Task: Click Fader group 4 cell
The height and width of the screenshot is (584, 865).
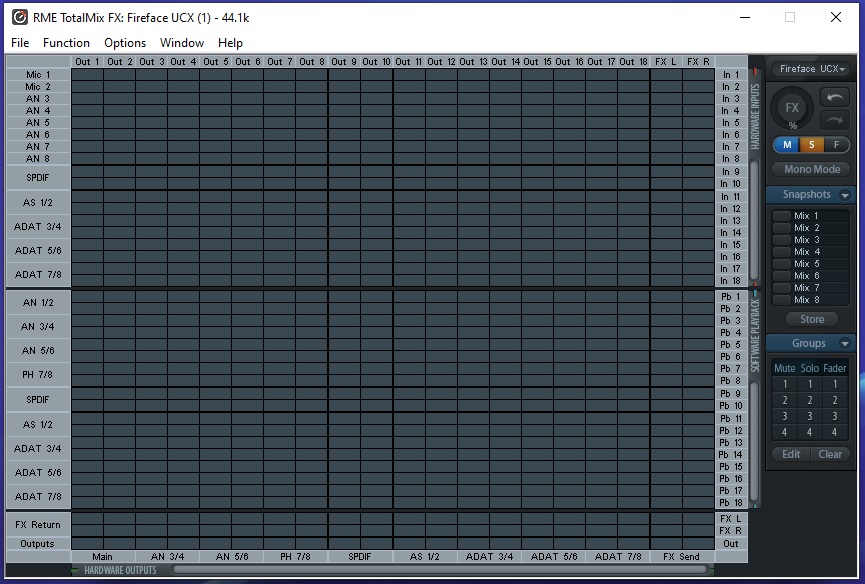Action: point(835,432)
